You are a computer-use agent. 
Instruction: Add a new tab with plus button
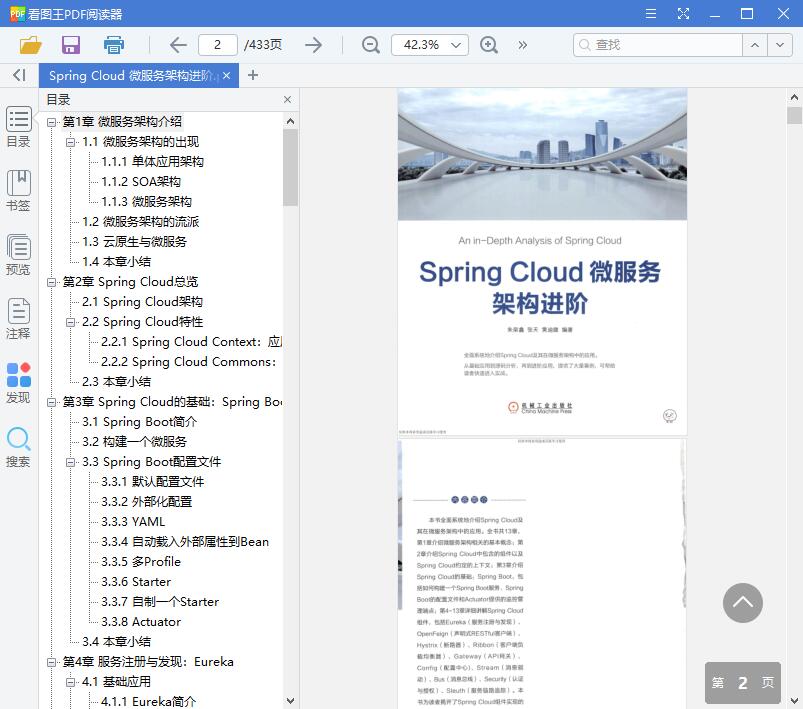point(252,75)
